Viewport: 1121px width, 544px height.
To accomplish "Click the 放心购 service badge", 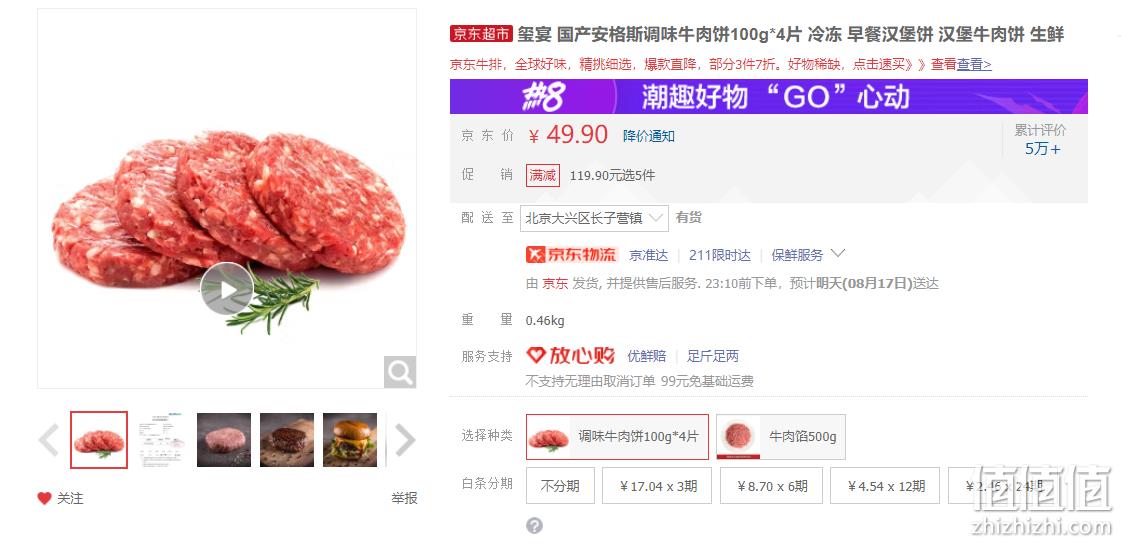I will coord(571,355).
